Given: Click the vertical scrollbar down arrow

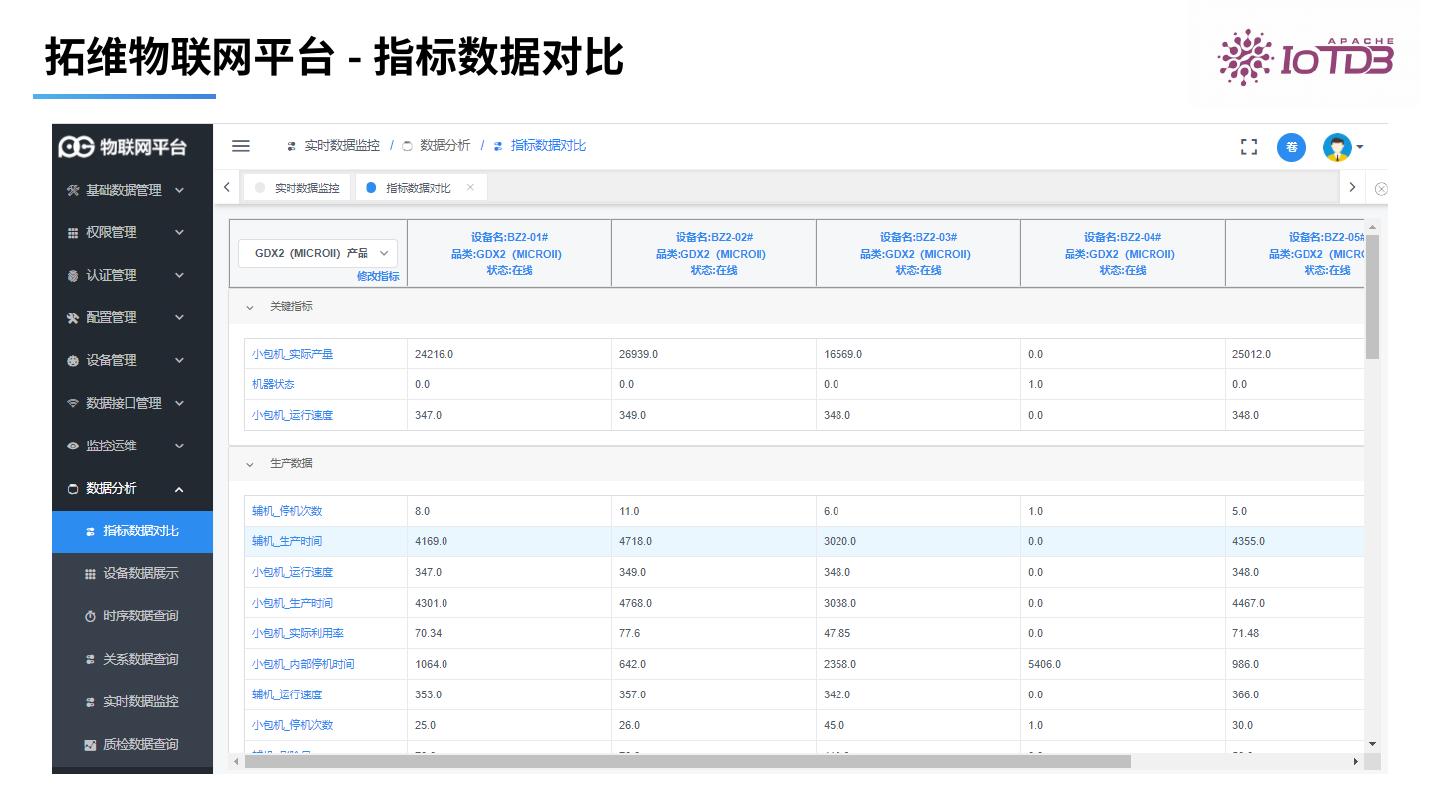Looking at the screenshot, I should coord(1372,744).
